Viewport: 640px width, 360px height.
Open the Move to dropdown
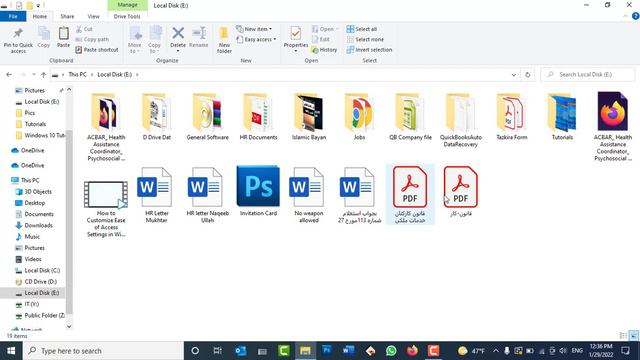135,40
